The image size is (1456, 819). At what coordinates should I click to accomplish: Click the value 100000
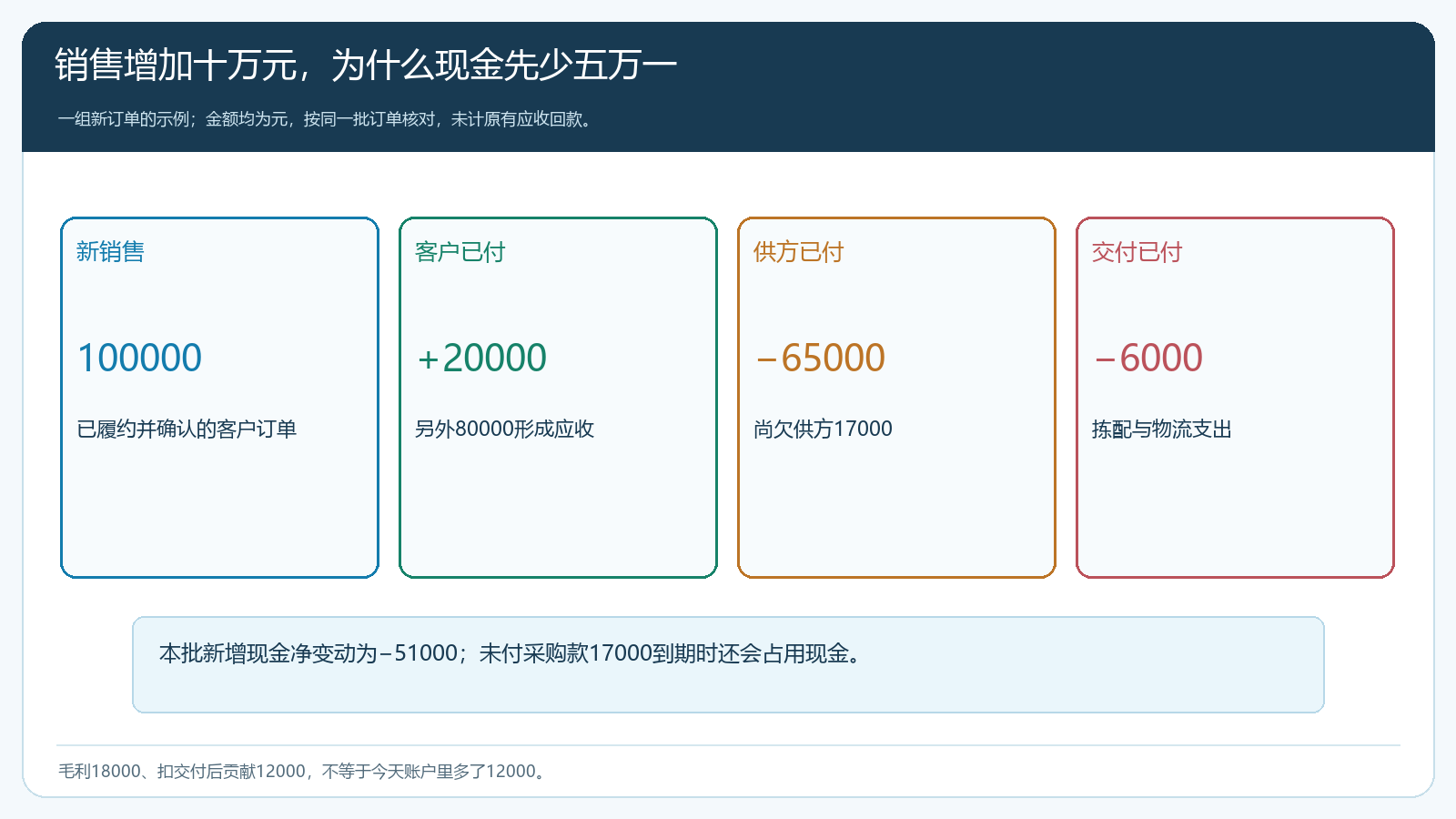pos(139,358)
